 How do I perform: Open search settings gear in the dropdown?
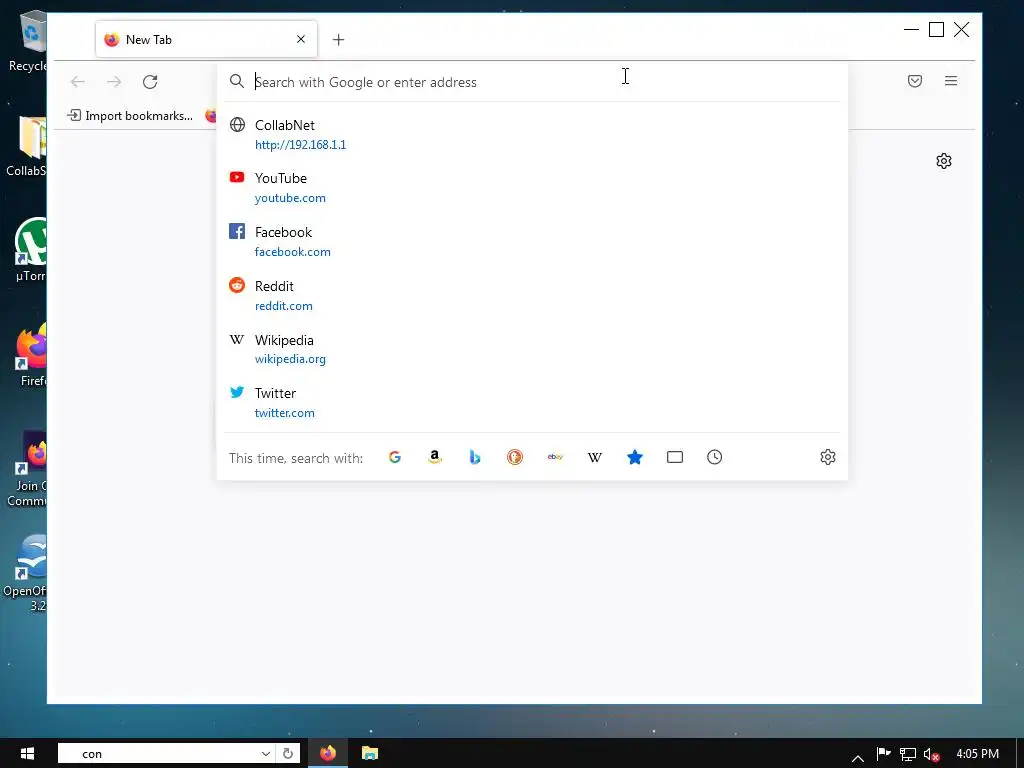[x=827, y=457]
